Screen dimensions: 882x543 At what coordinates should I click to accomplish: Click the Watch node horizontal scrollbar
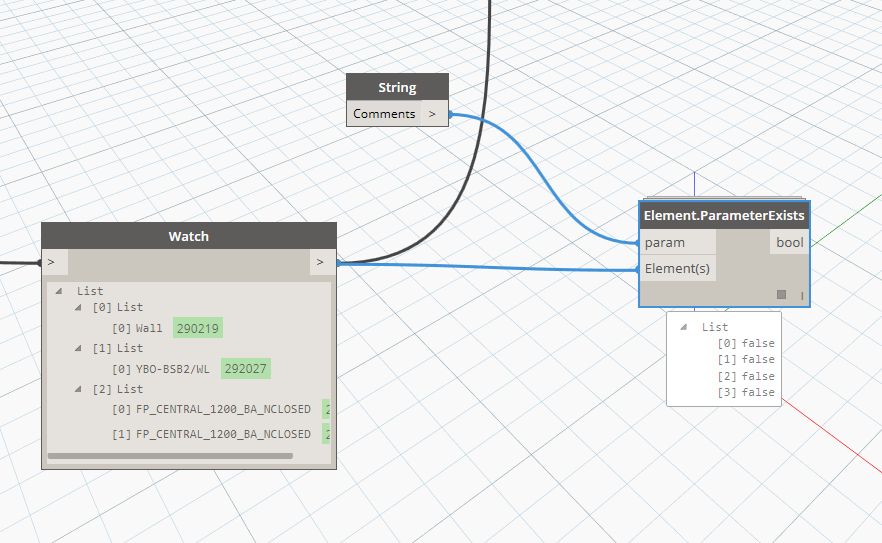pos(170,456)
